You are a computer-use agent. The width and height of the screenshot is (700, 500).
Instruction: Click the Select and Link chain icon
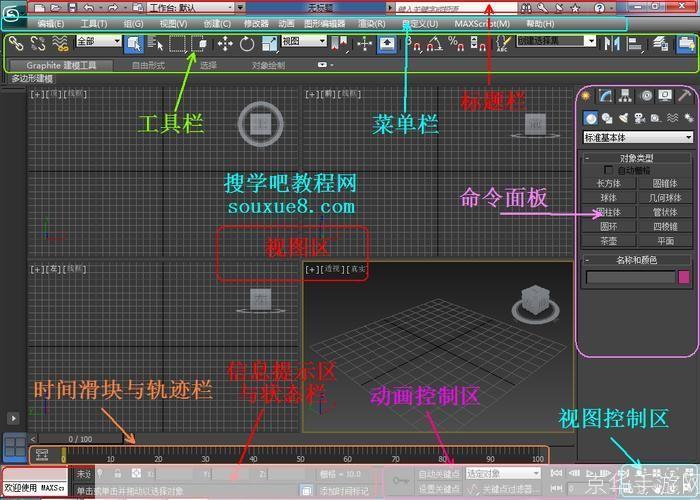coord(16,43)
